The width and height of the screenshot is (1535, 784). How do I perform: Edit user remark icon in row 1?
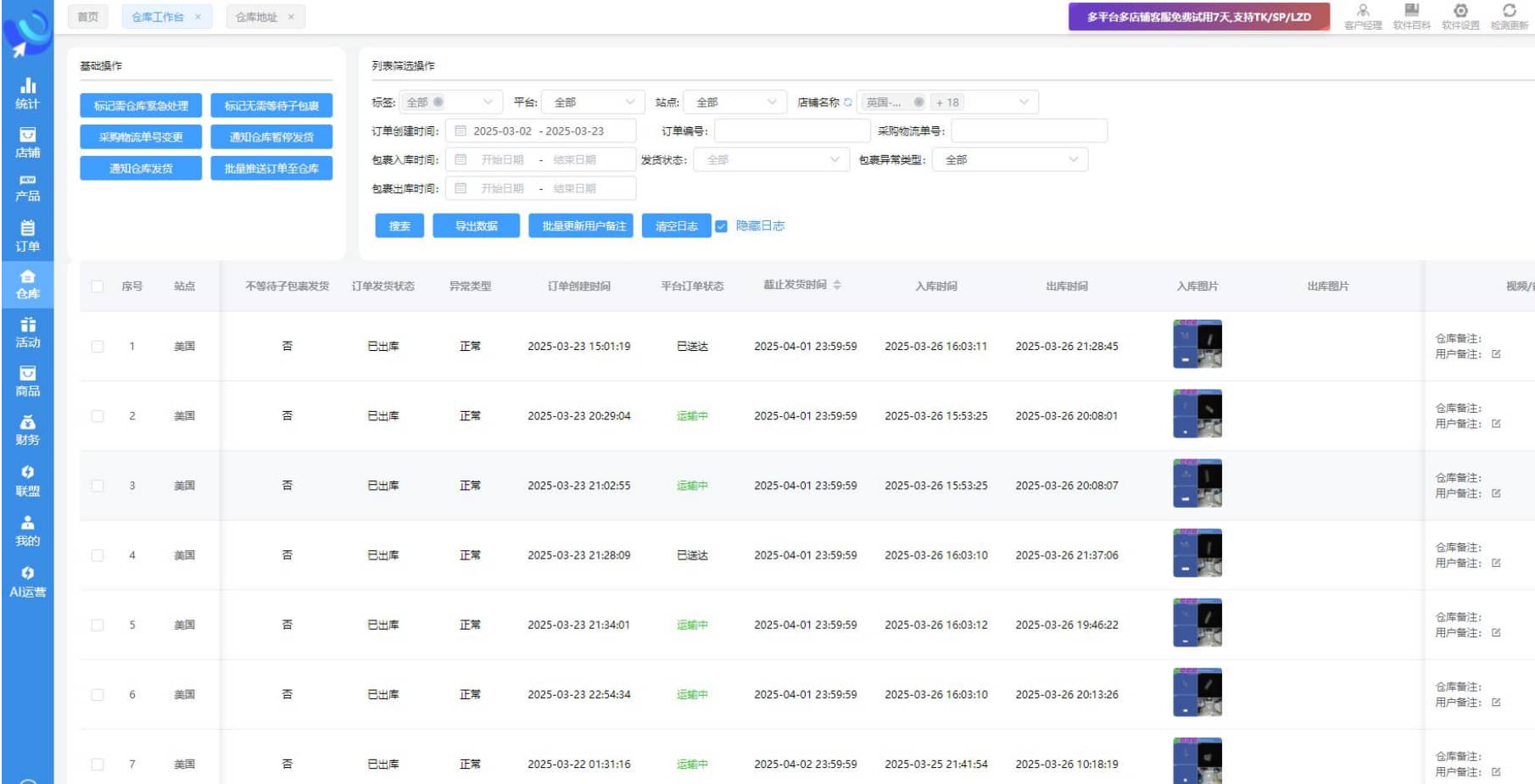[1496, 354]
